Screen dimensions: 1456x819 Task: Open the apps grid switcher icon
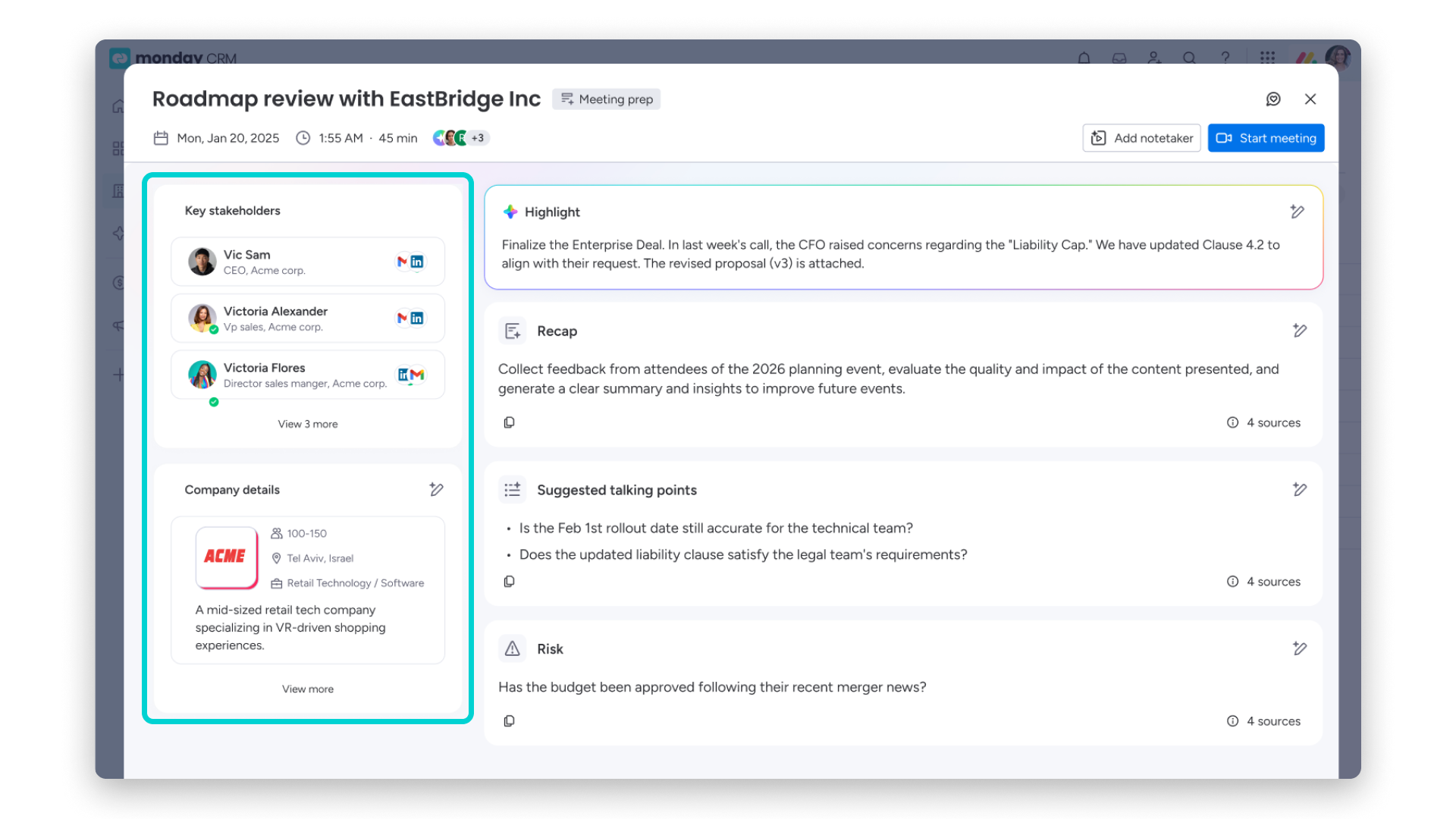click(x=1267, y=58)
